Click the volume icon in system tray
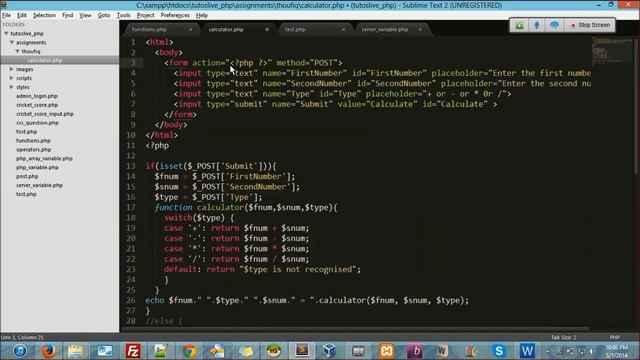The width and height of the screenshot is (640, 360). click(x=591, y=351)
